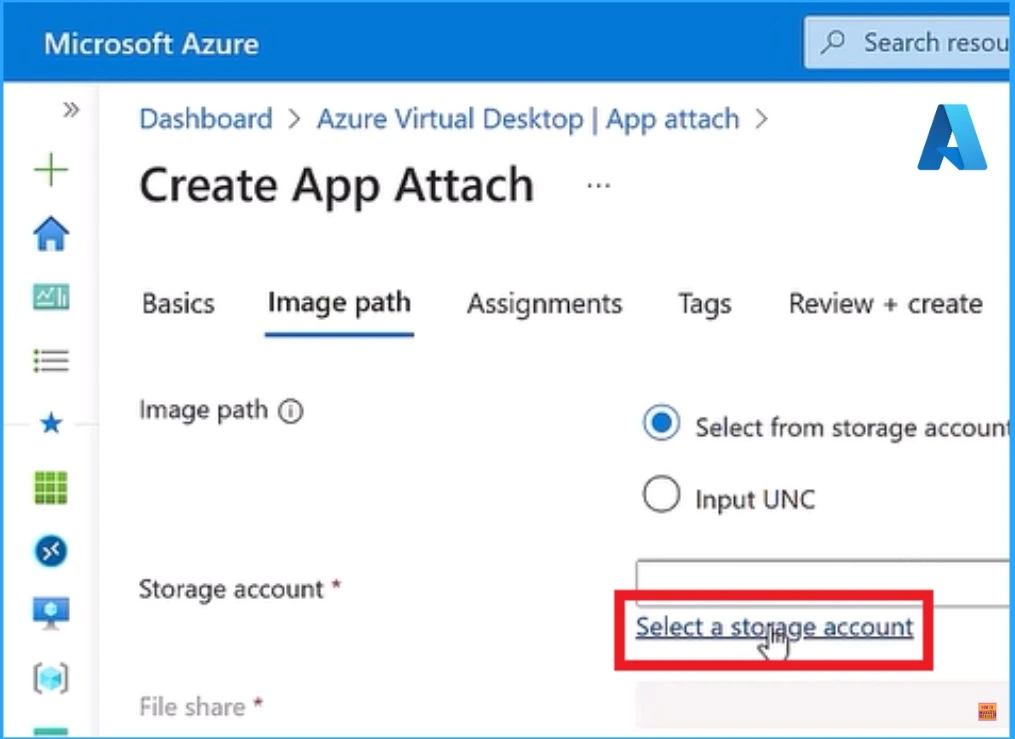Click the magnifier search icon
The width and height of the screenshot is (1015, 739).
point(833,42)
